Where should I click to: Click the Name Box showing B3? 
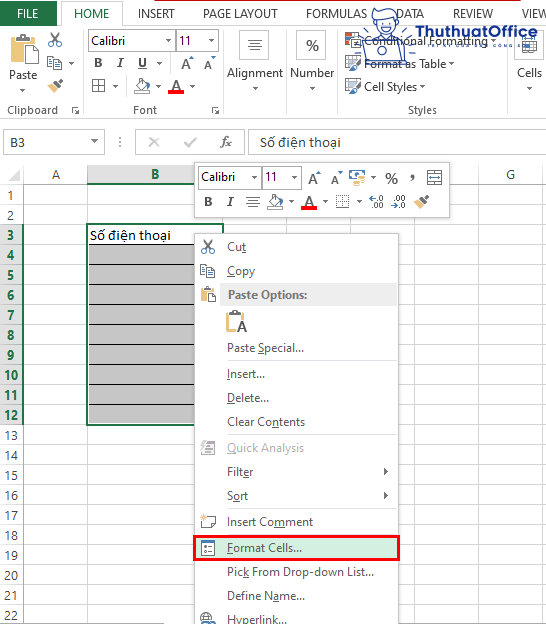pos(54,142)
